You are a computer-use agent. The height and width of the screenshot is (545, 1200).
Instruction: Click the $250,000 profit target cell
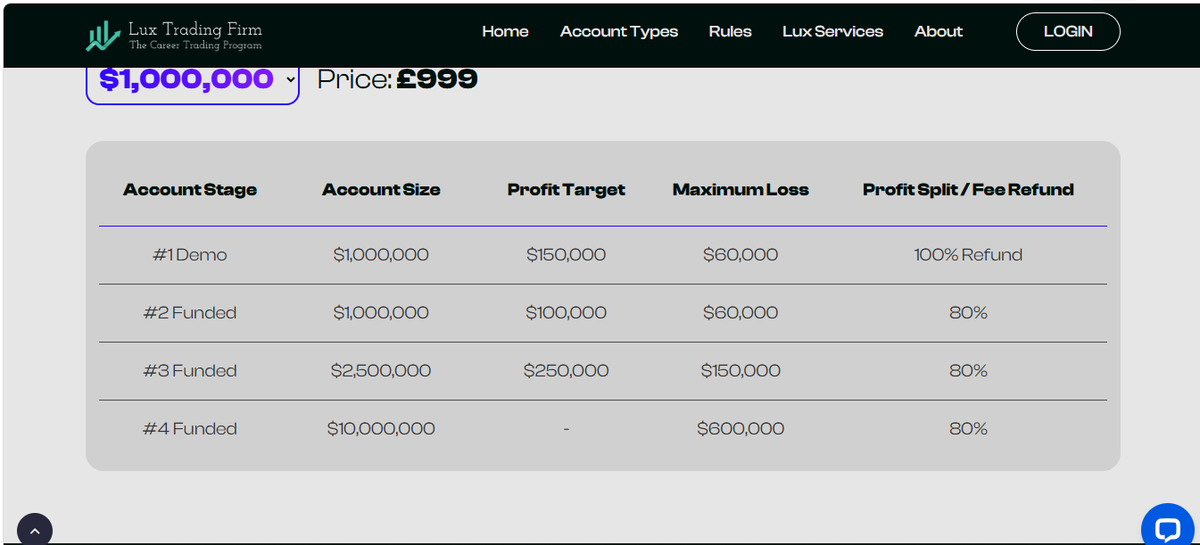click(566, 371)
